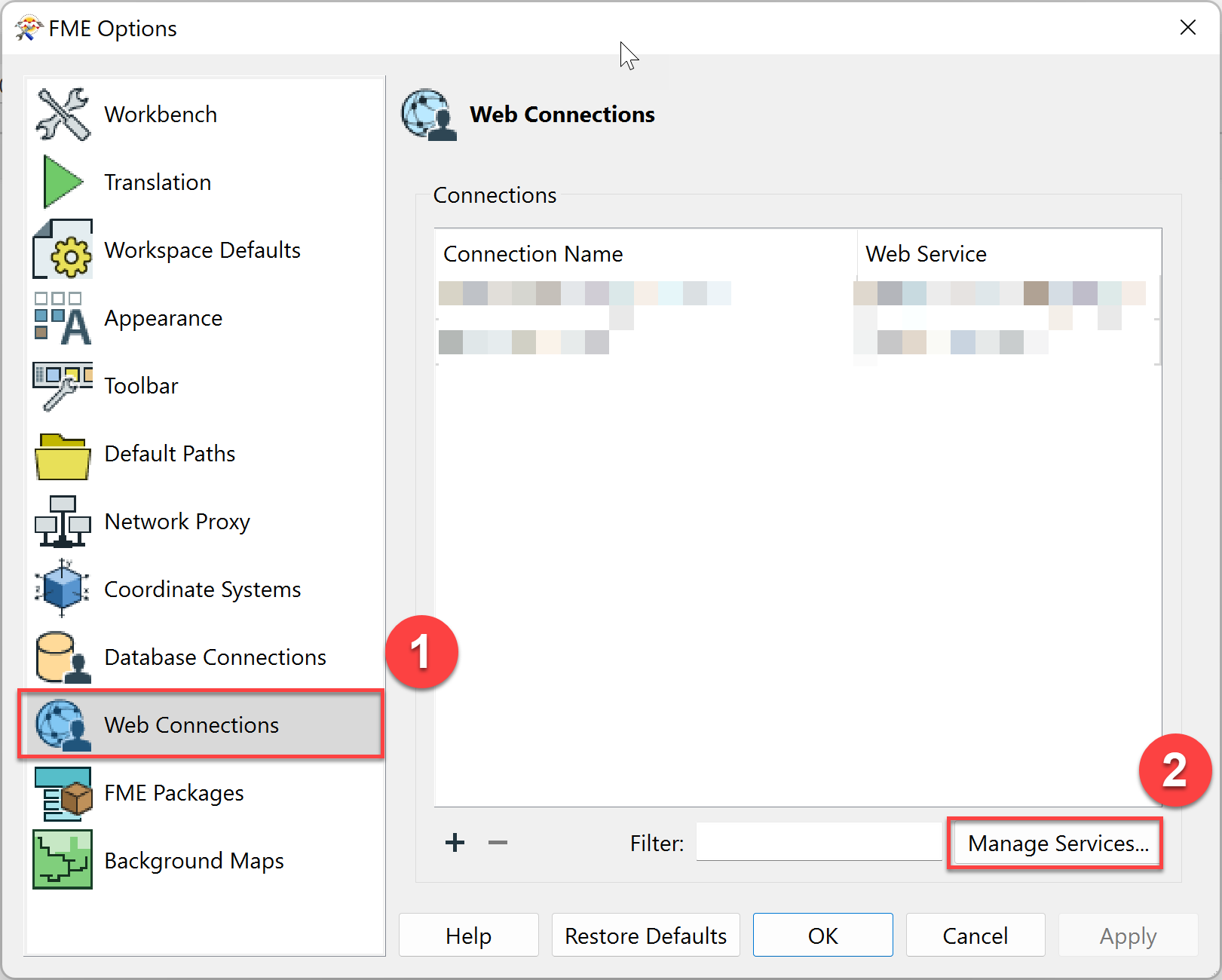Go to Workspace Defaults settings
The width and height of the screenshot is (1222, 980).
click(203, 250)
